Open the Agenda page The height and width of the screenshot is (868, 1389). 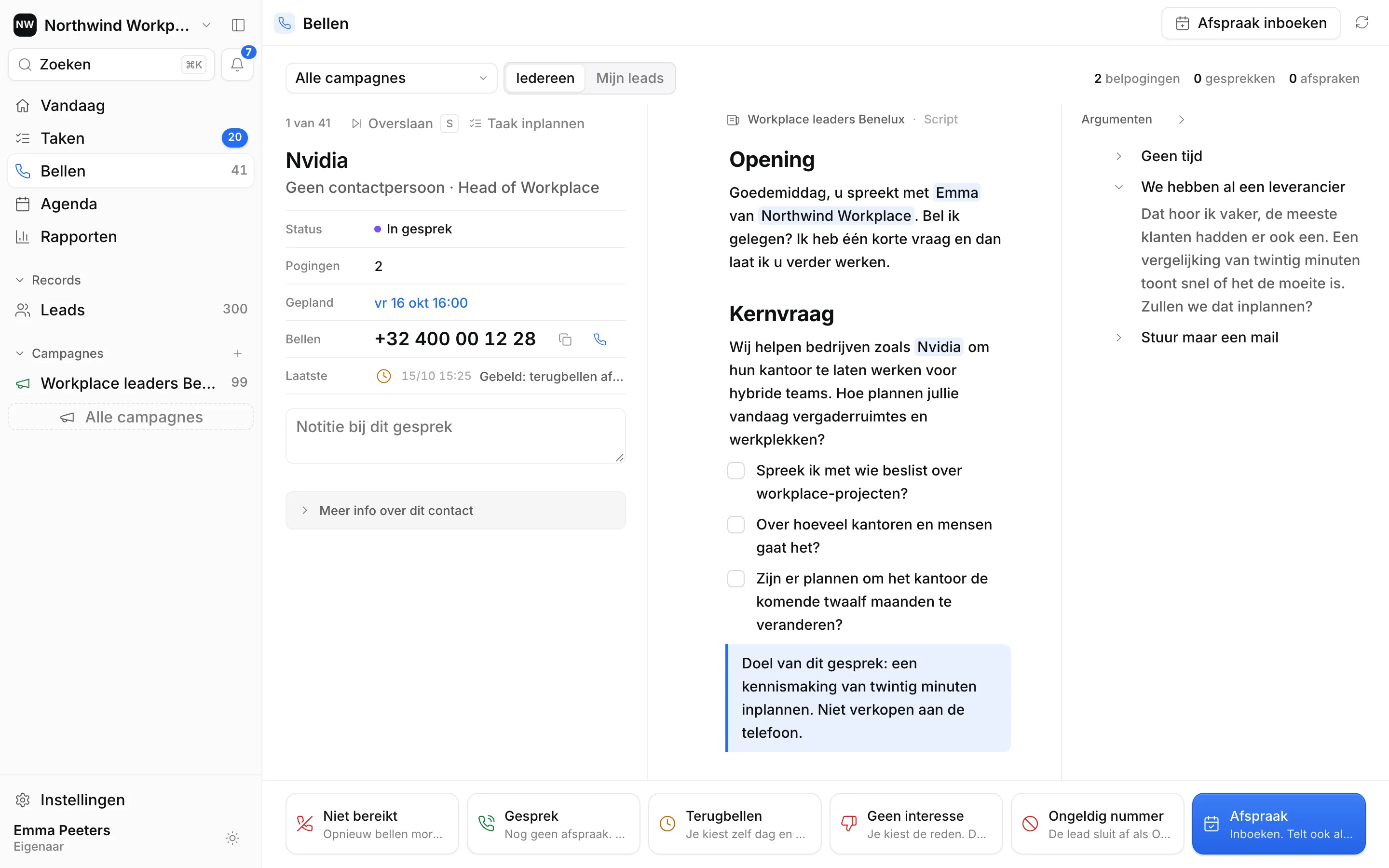point(130,204)
